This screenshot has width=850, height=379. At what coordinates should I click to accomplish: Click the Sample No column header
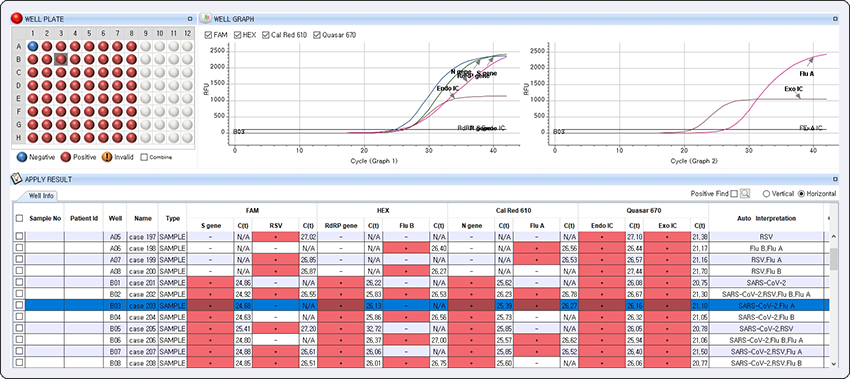pyautogui.click(x=46, y=218)
